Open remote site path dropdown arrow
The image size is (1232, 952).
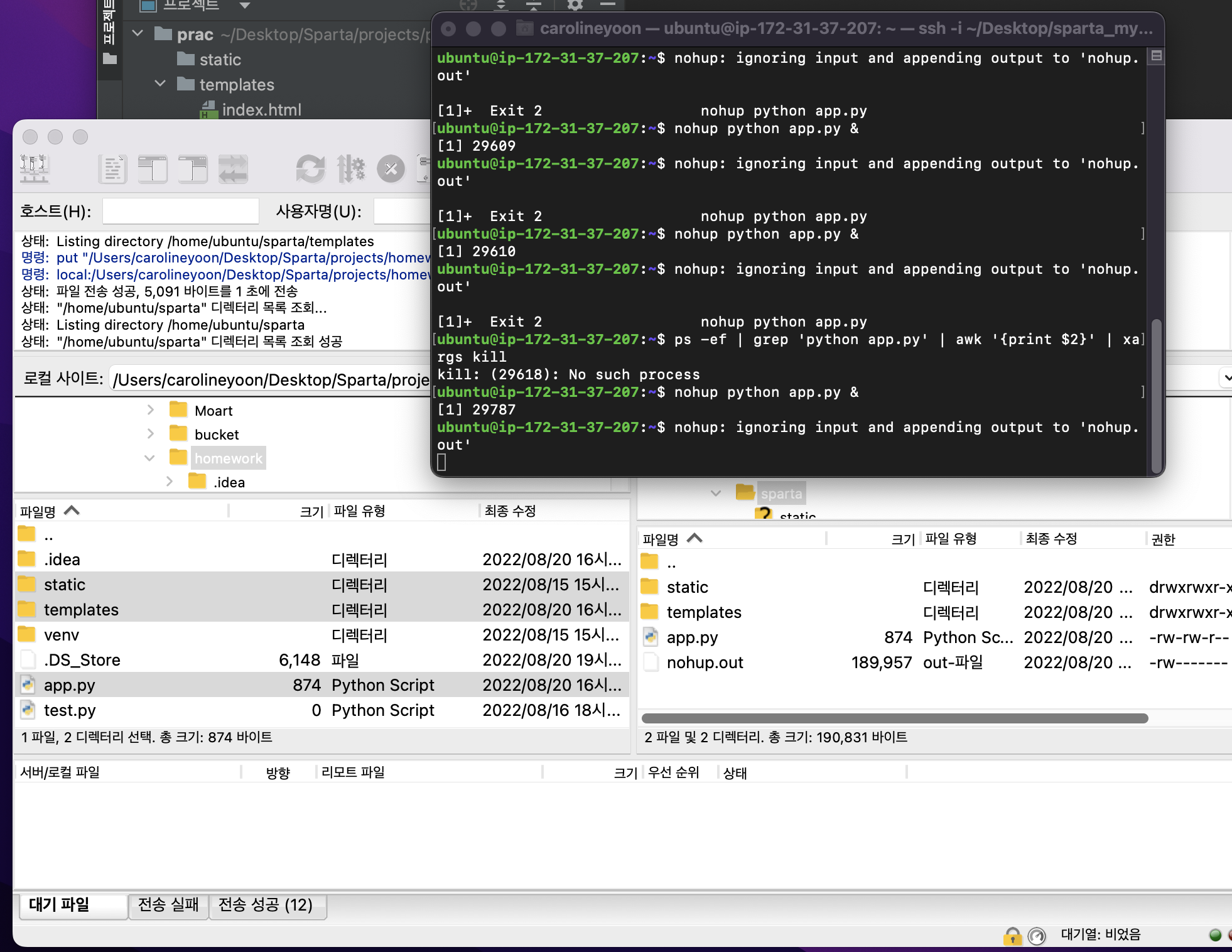pyautogui.click(x=1226, y=378)
